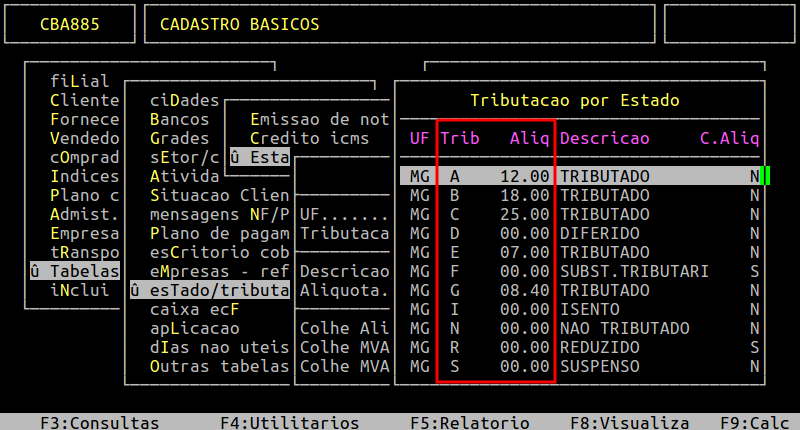Viewport: 800px width, 430px height.
Task: Choose the dIas nao uteis submenu item
Action: (219, 347)
